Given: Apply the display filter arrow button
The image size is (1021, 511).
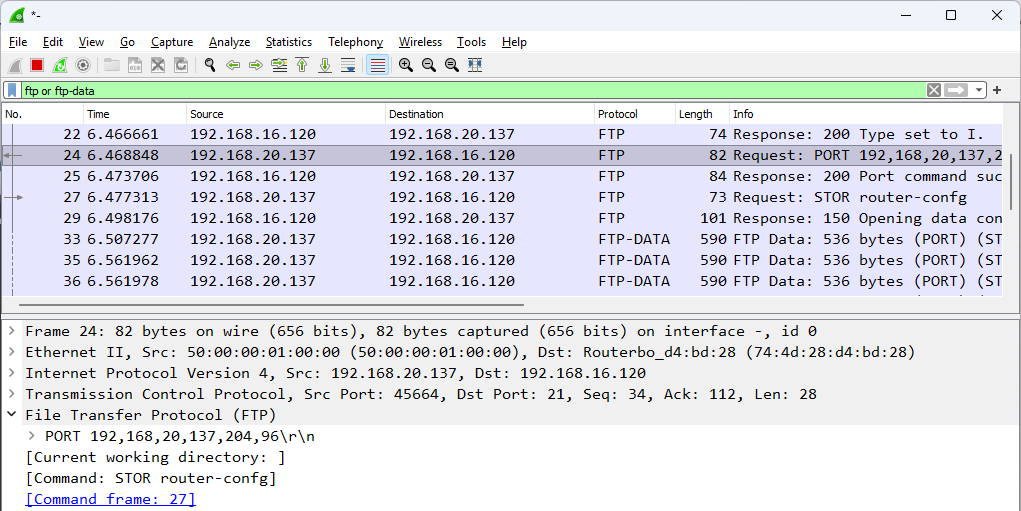Looking at the screenshot, I should click(957, 90).
